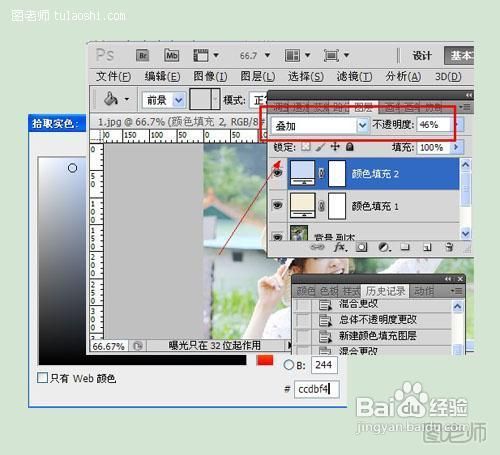Open Mini Bridge via Mb icon
This screenshot has height=455, width=500.
point(172,55)
